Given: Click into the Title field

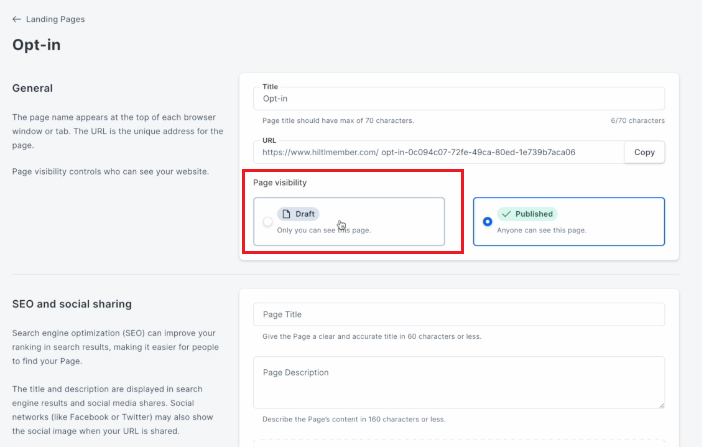Looking at the screenshot, I should pos(459,99).
